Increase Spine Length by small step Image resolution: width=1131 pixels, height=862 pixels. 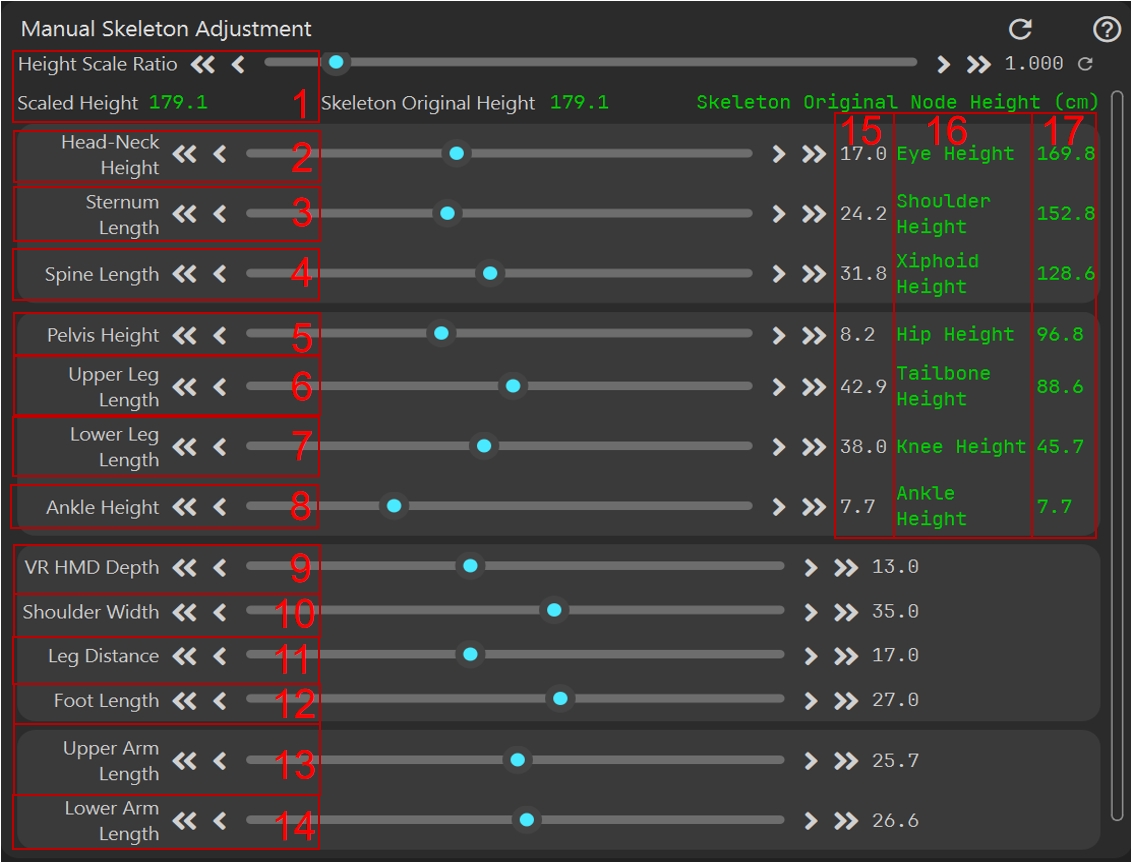tap(778, 274)
